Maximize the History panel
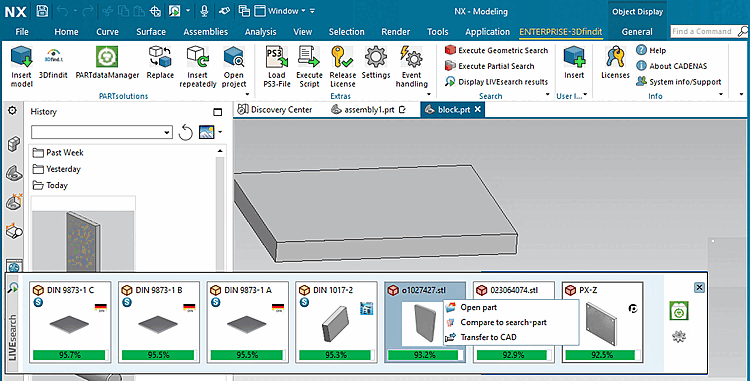750x381 pixels. [218, 112]
